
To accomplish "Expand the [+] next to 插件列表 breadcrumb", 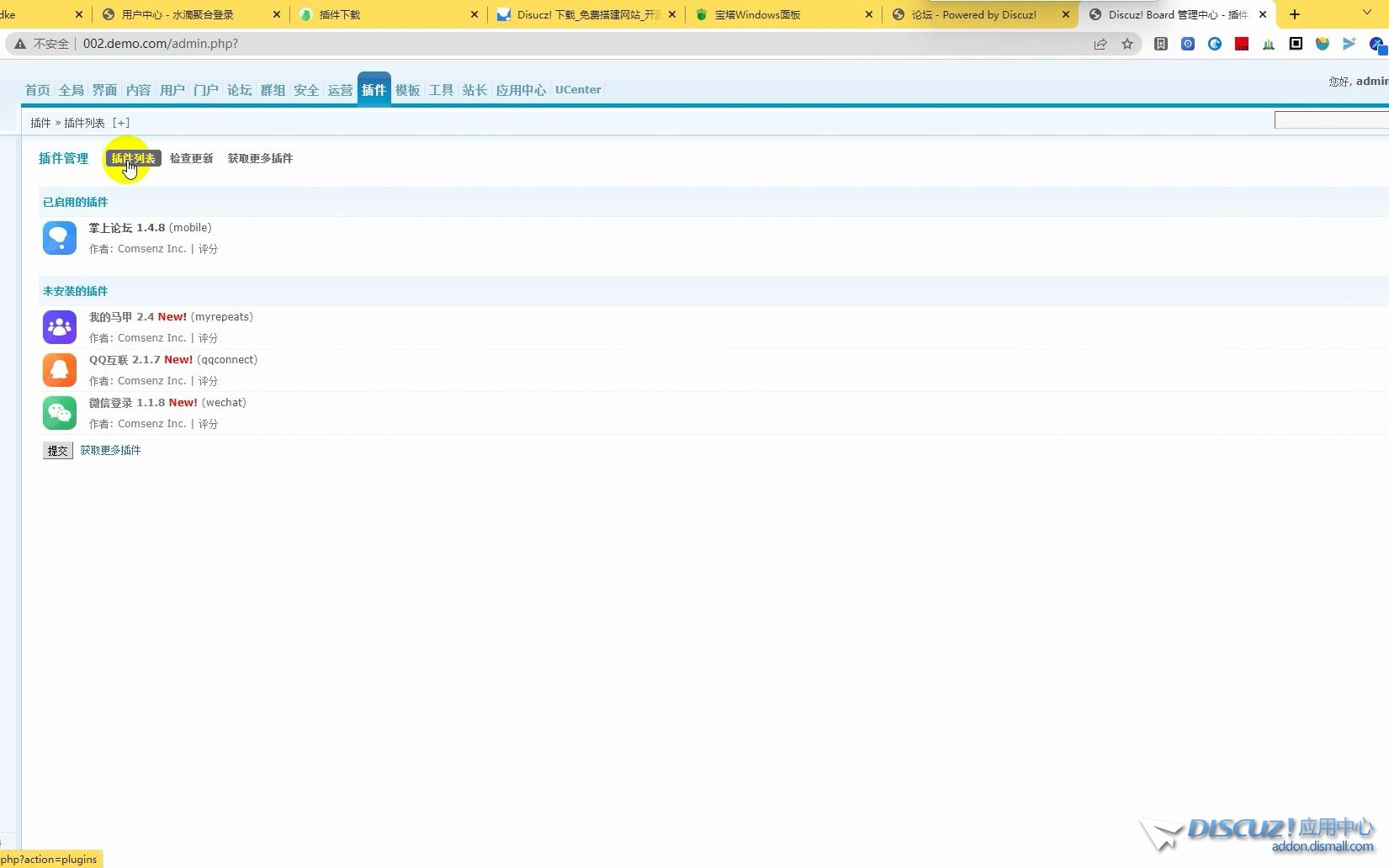I will click(121, 123).
